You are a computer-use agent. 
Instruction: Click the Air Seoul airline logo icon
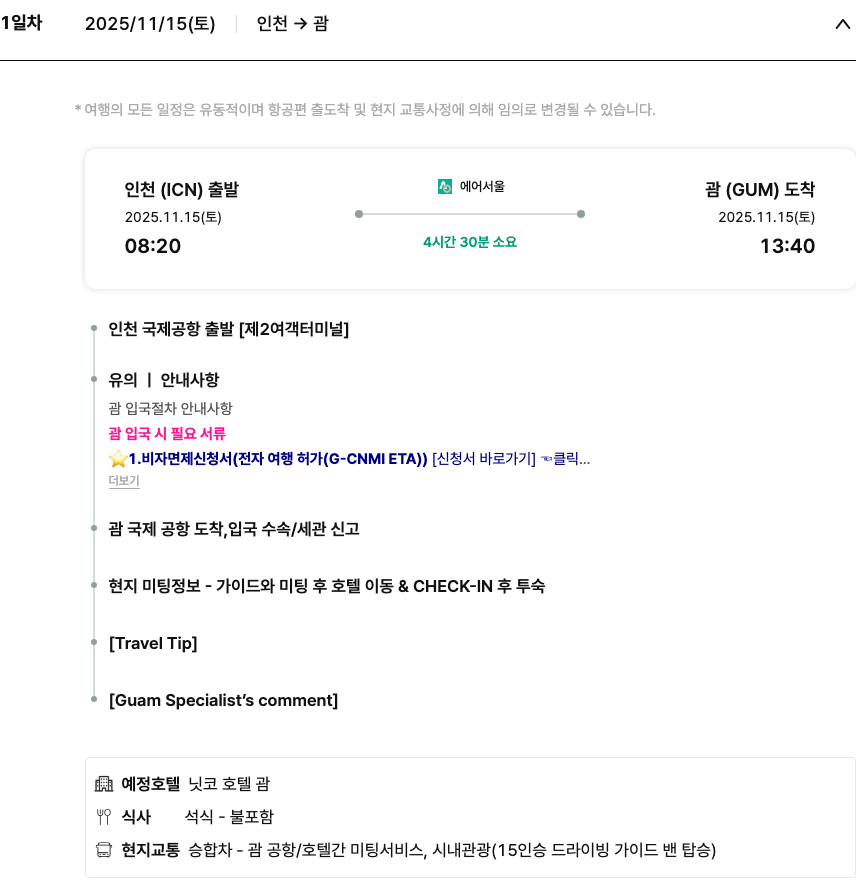click(445, 186)
